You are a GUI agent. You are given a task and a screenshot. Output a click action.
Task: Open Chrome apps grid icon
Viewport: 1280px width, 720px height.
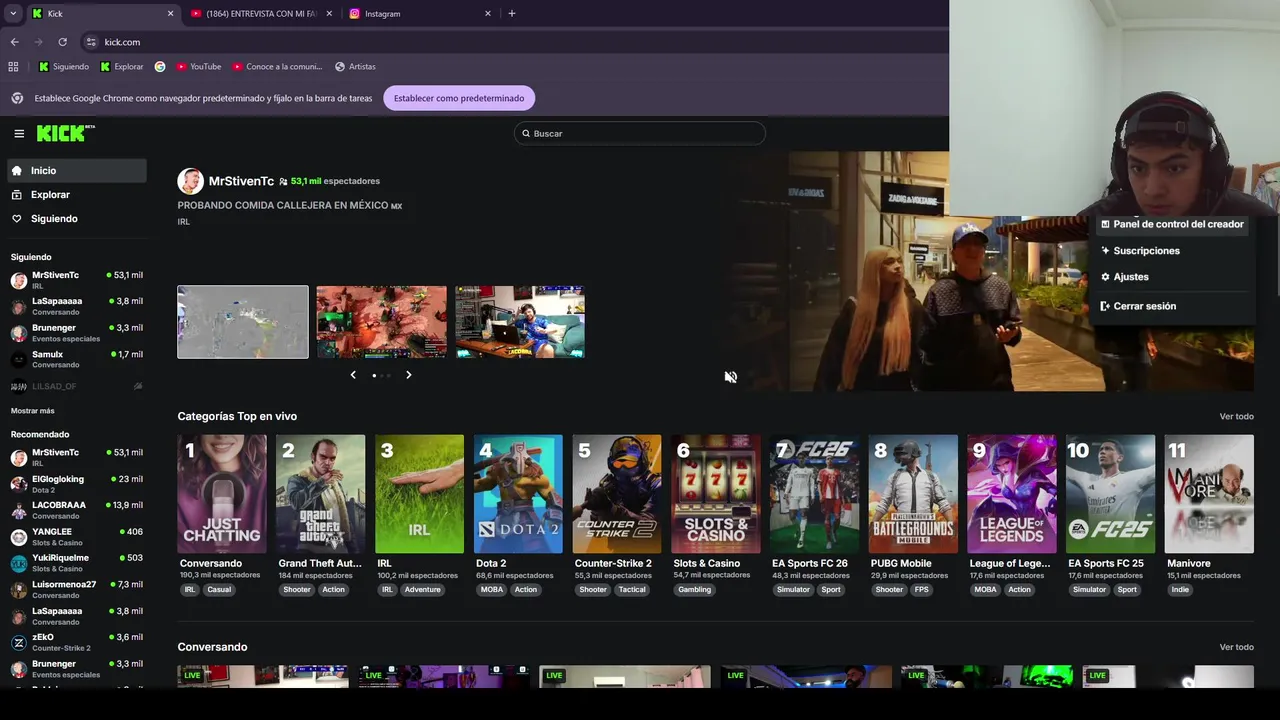coord(13,67)
